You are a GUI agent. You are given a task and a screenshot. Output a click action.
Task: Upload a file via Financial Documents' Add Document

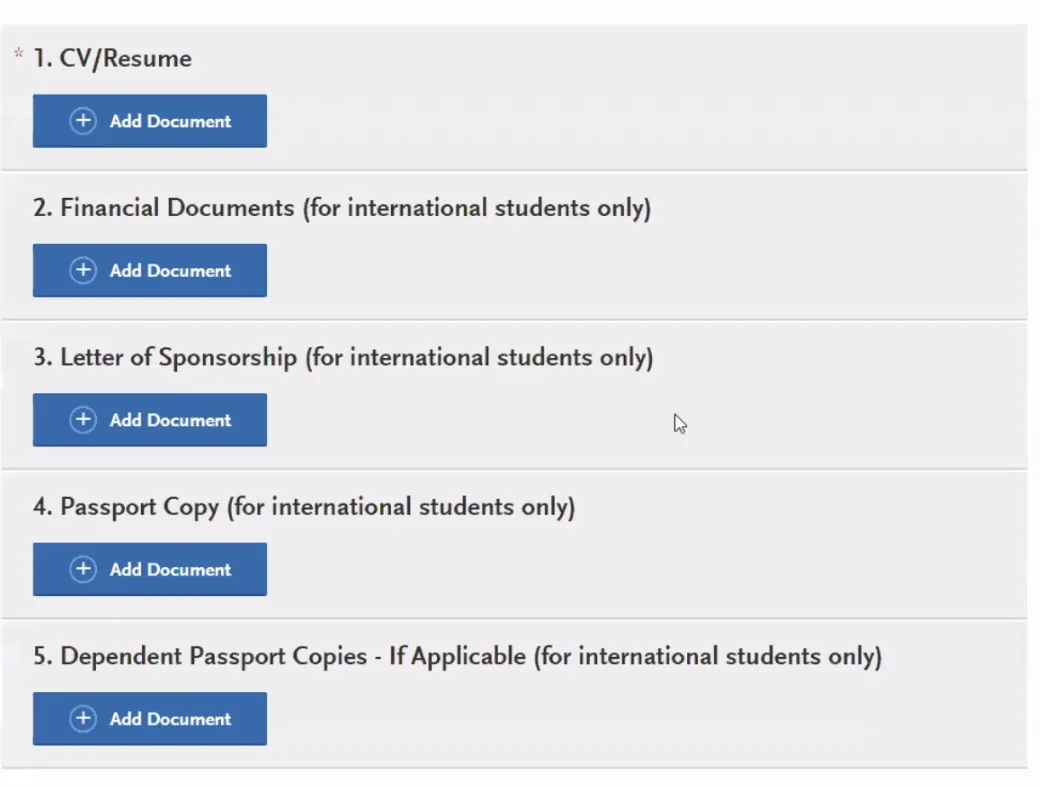click(x=150, y=270)
